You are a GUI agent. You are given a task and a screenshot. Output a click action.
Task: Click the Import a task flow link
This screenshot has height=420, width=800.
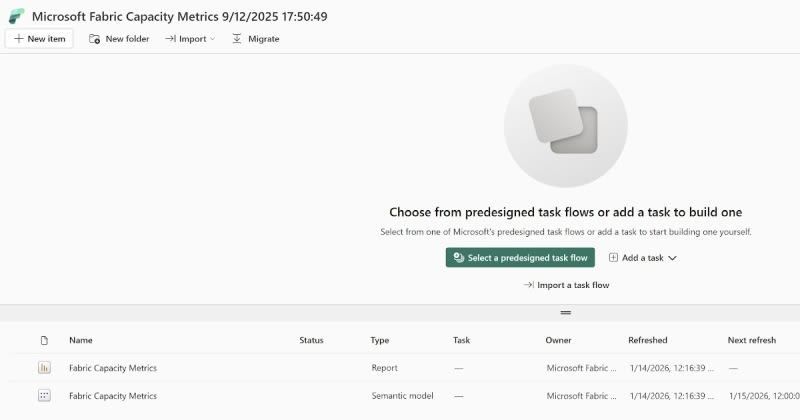point(566,285)
